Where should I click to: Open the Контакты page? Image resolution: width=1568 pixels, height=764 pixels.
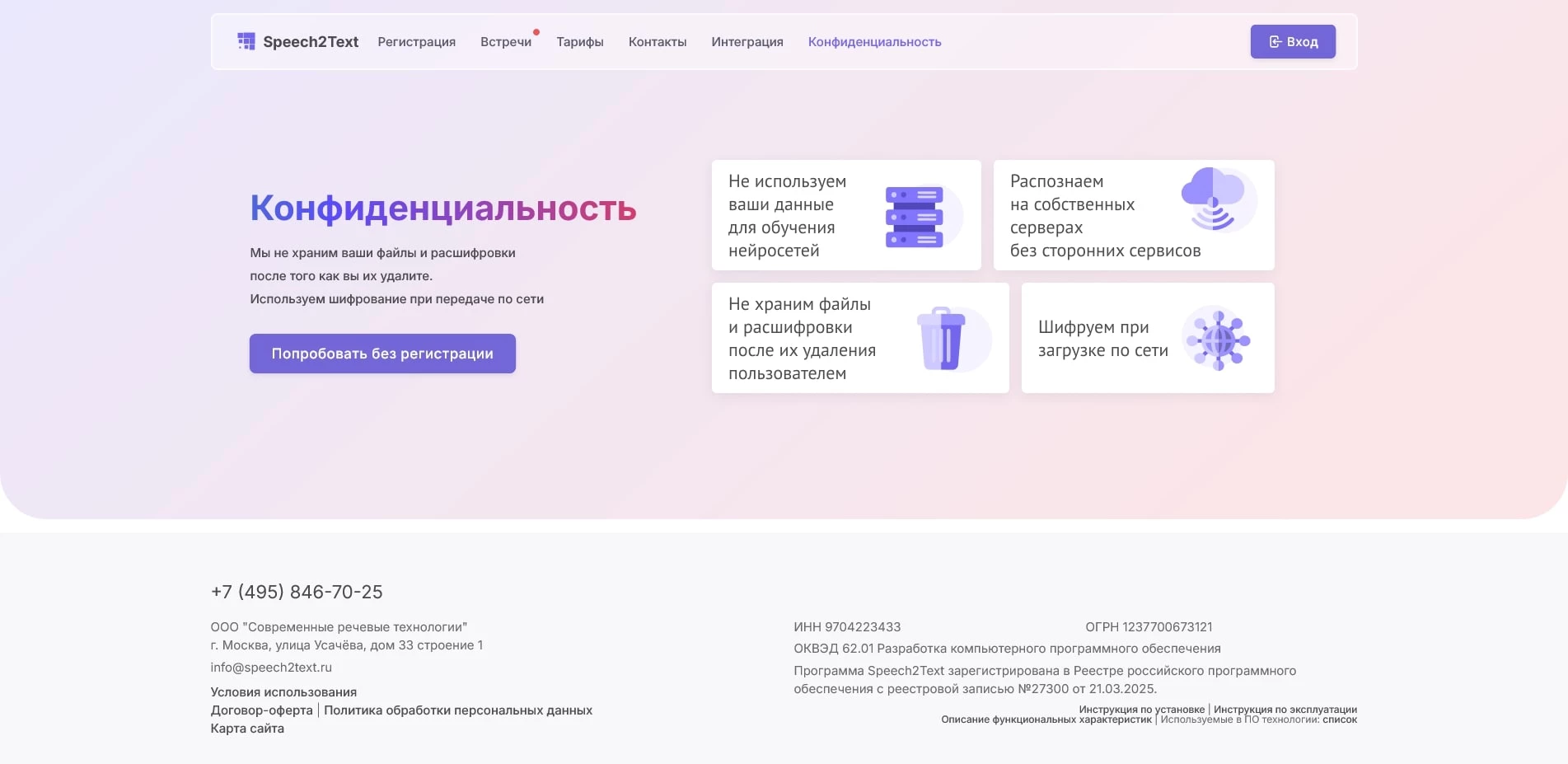[x=657, y=42]
